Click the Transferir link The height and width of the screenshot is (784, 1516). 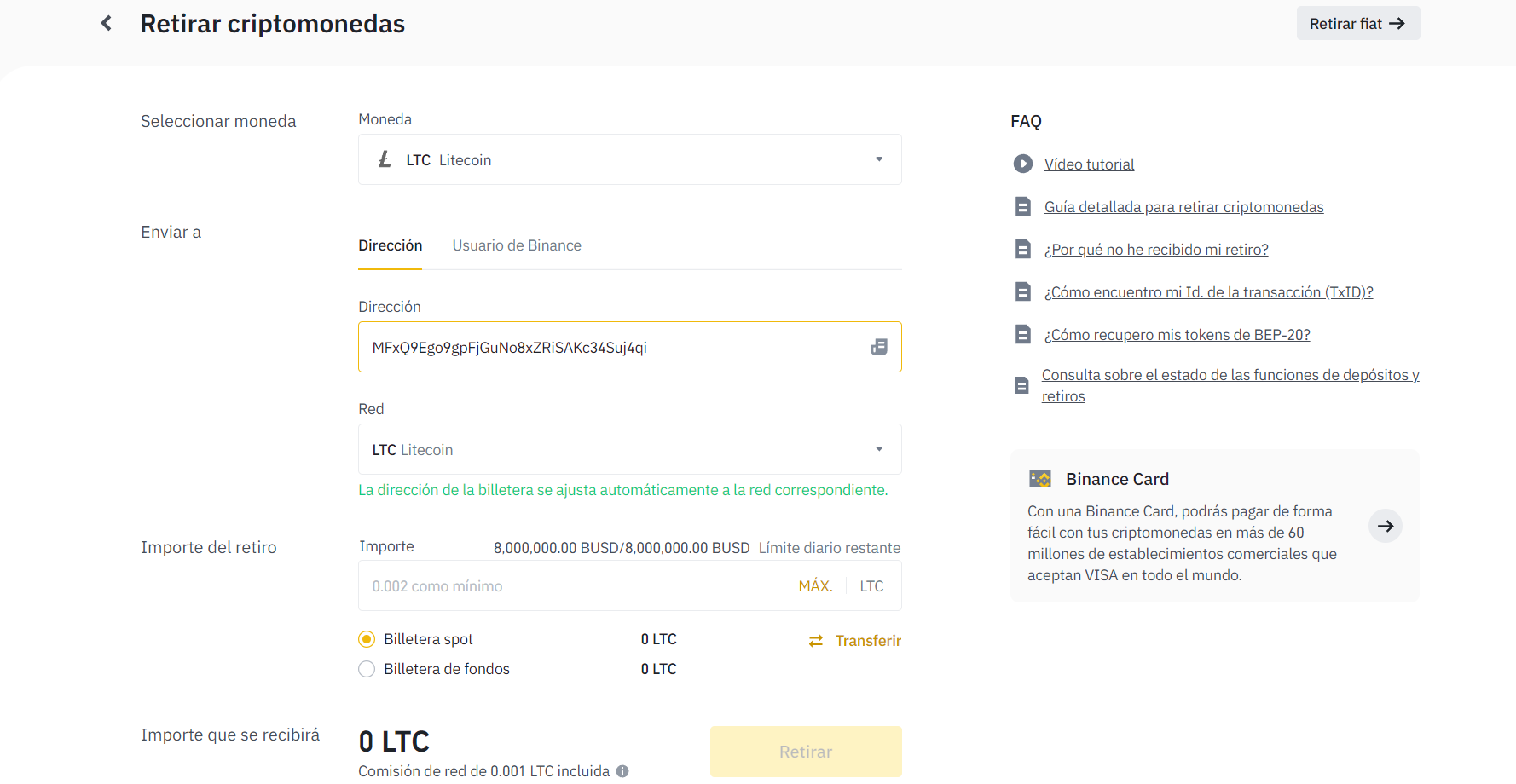868,641
